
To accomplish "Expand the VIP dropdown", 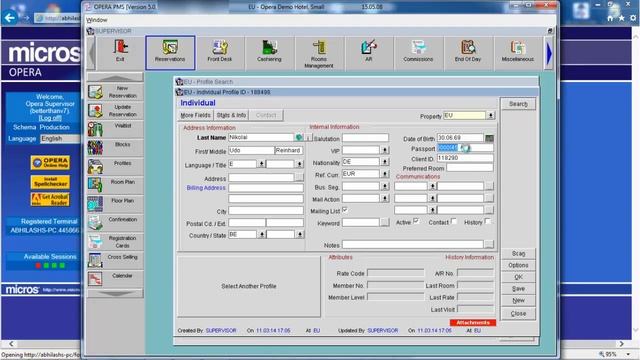I will click(x=384, y=150).
